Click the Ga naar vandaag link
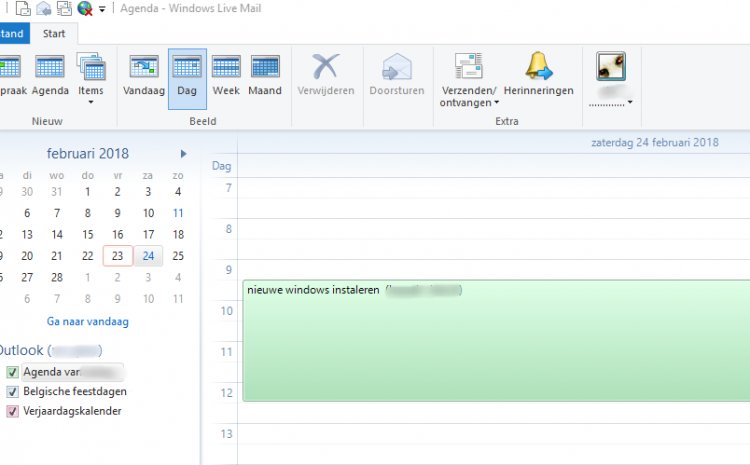 tap(88, 322)
